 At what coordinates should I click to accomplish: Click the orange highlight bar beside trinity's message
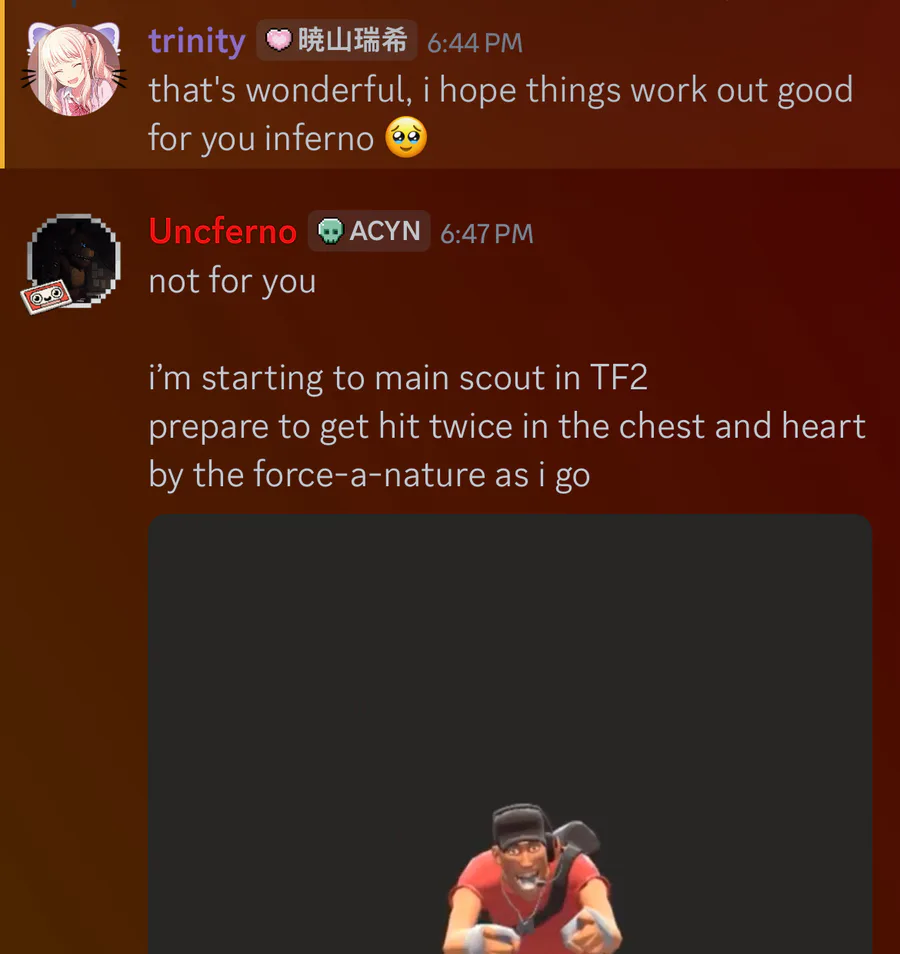(x=2, y=84)
